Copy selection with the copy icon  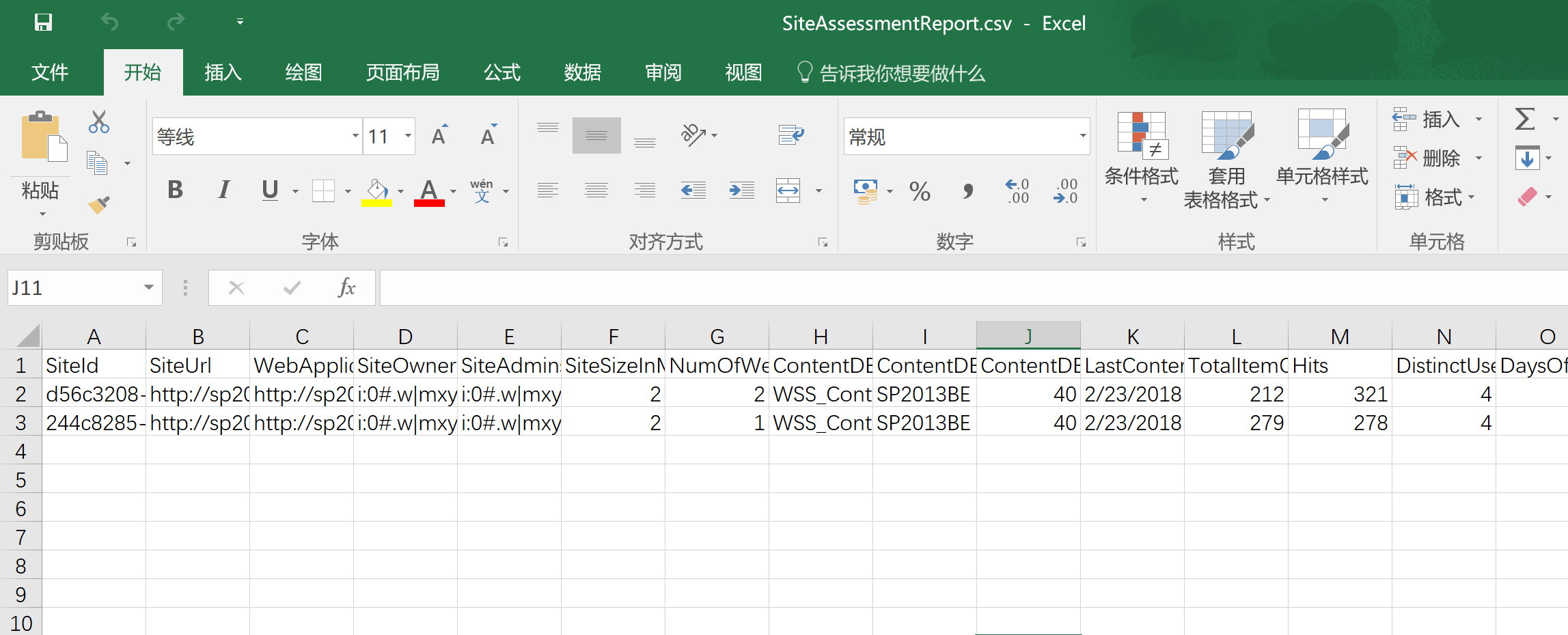[97, 163]
